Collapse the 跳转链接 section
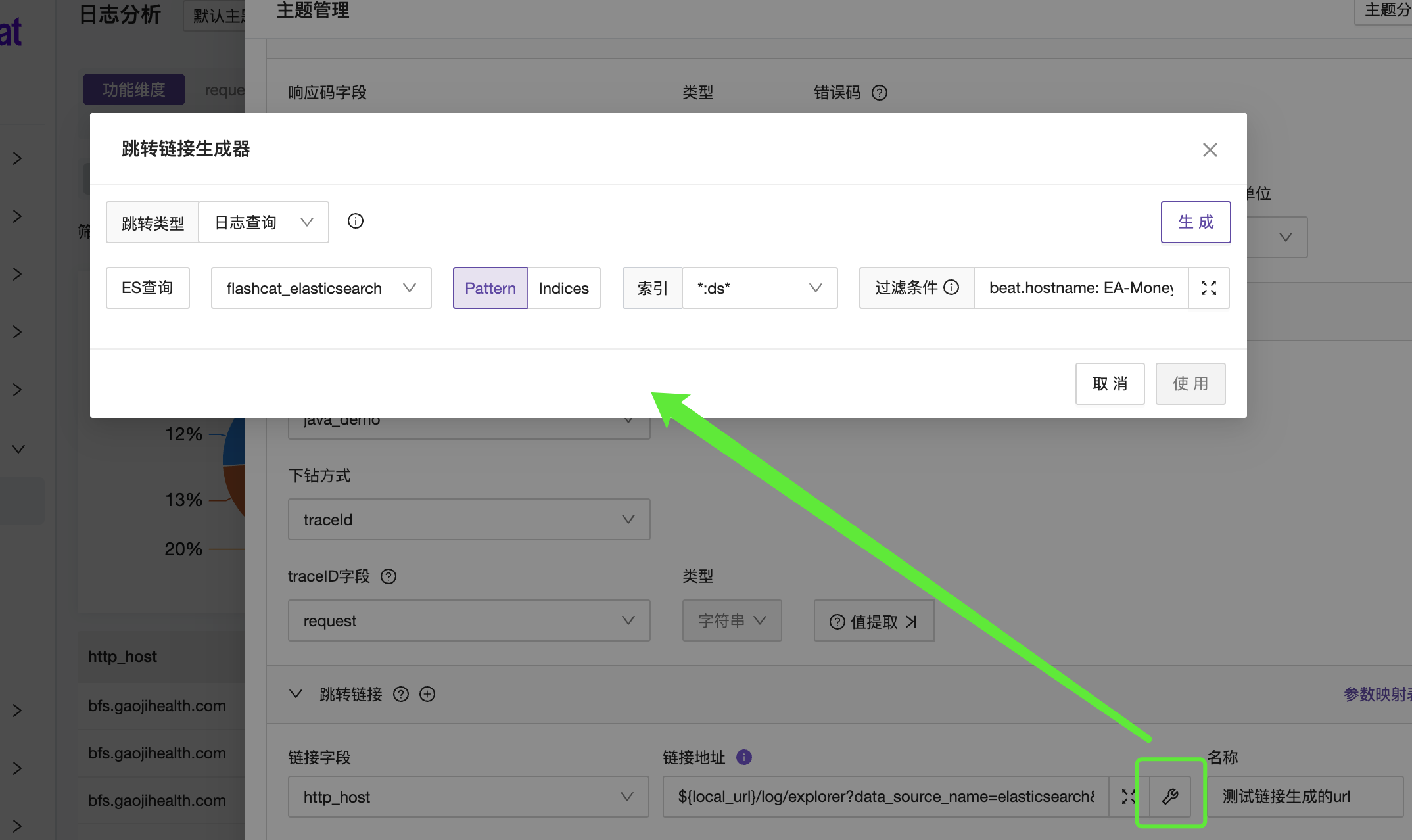This screenshot has width=1412, height=840. coord(296,694)
